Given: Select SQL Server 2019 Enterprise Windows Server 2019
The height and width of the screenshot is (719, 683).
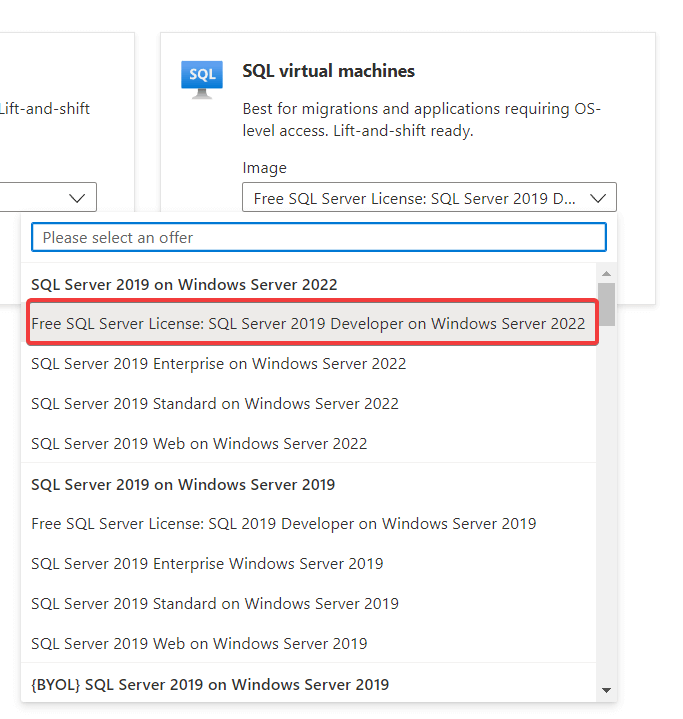Looking at the screenshot, I should click(x=207, y=564).
